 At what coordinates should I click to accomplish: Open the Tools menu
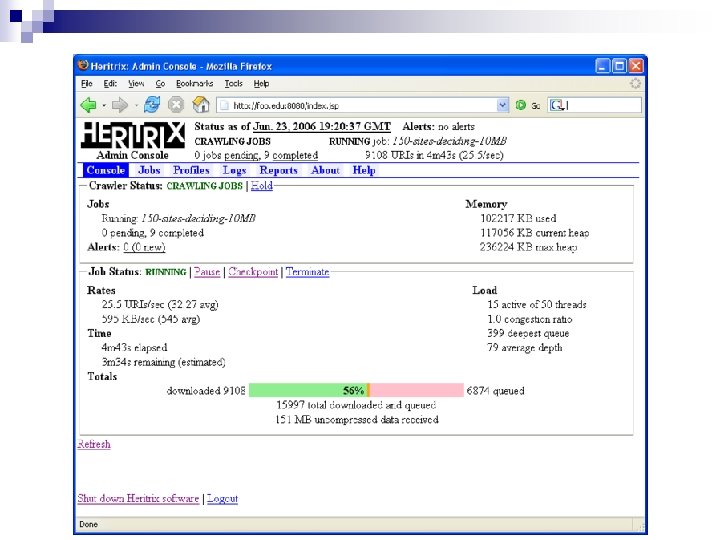pos(233,84)
